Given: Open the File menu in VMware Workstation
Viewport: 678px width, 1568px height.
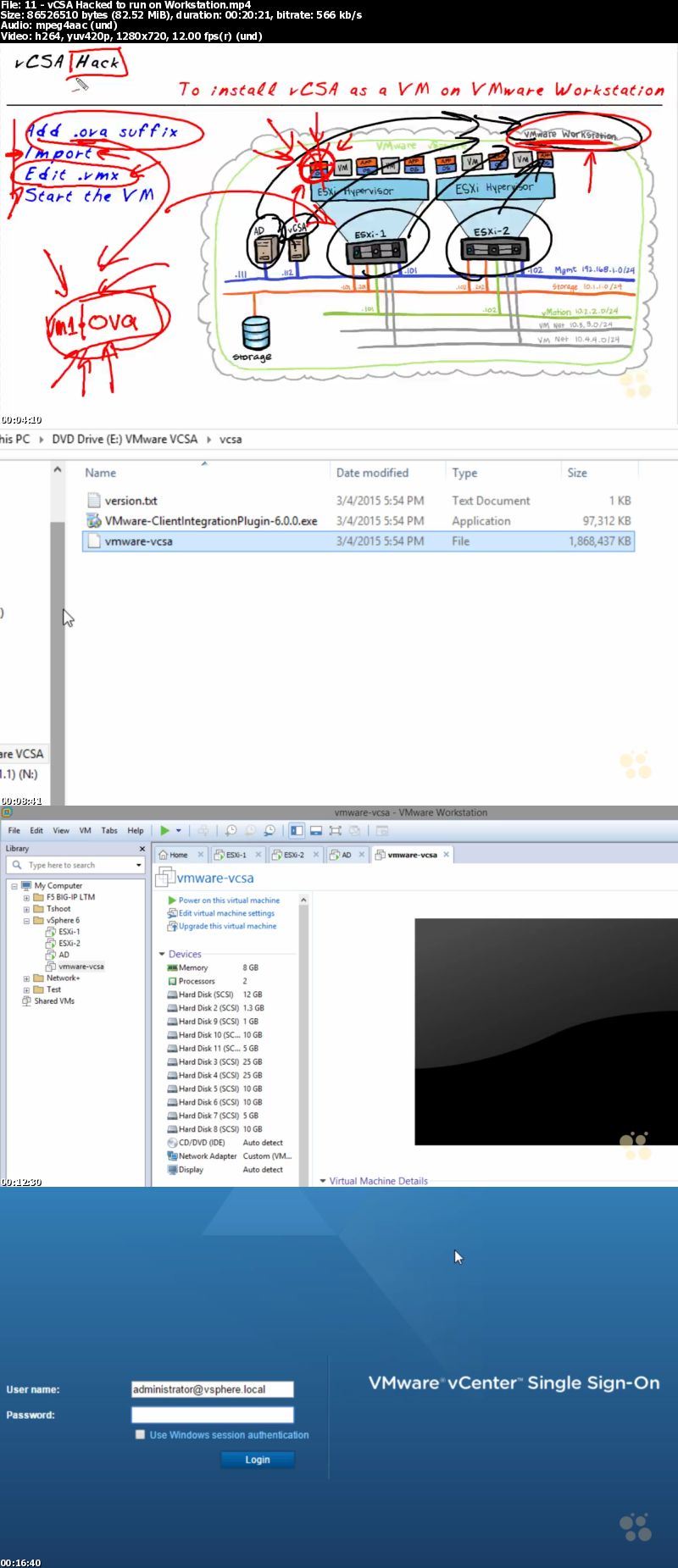Looking at the screenshot, I should (x=14, y=830).
